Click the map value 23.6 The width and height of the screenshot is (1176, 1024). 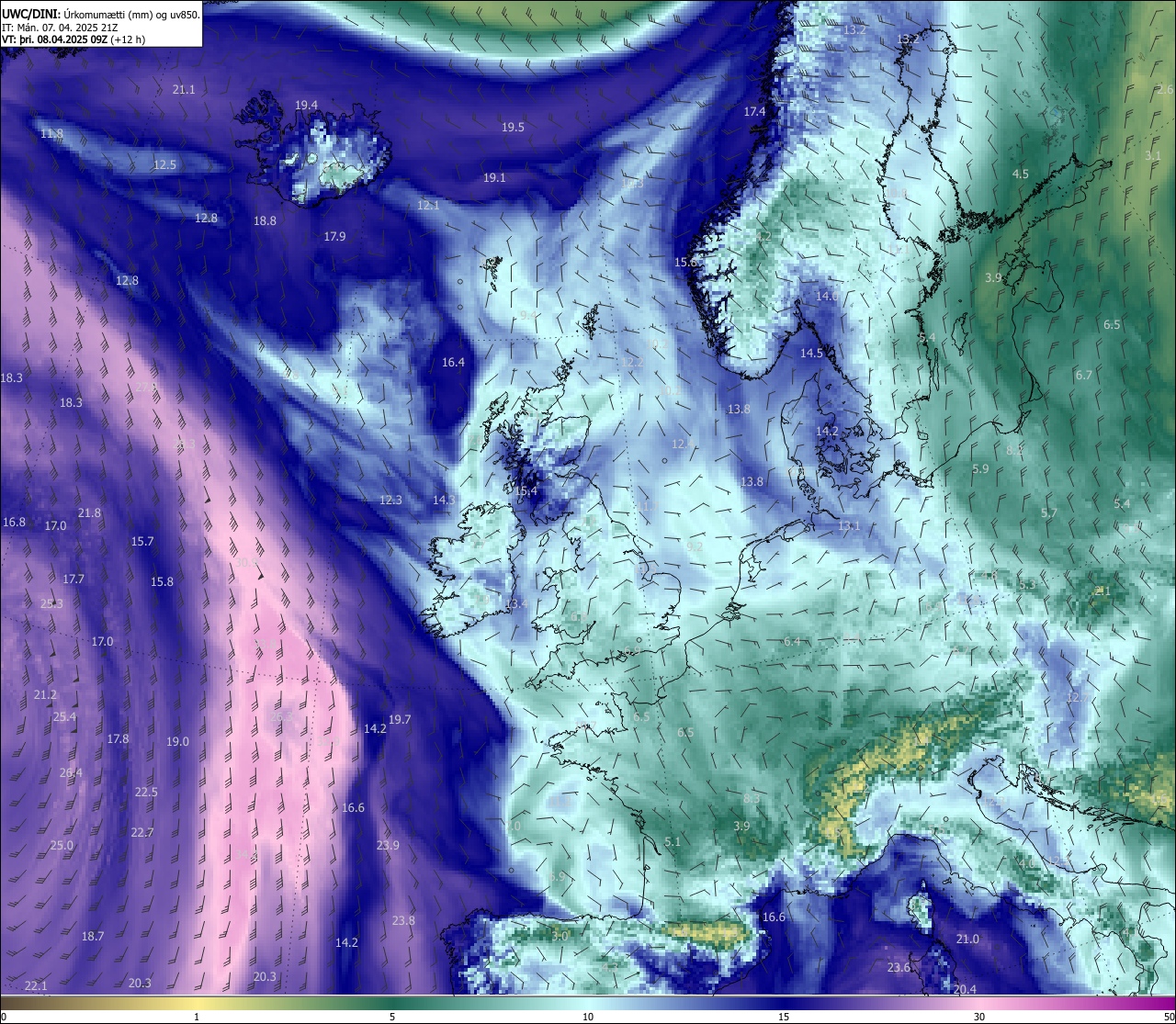coord(899,969)
